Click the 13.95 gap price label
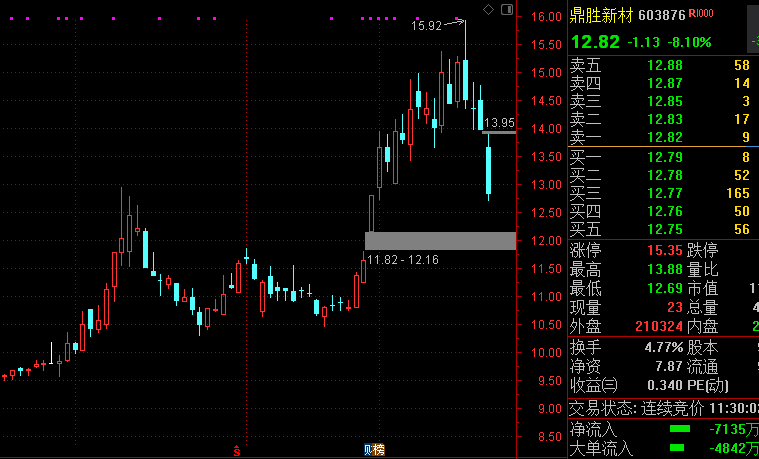 click(x=500, y=122)
